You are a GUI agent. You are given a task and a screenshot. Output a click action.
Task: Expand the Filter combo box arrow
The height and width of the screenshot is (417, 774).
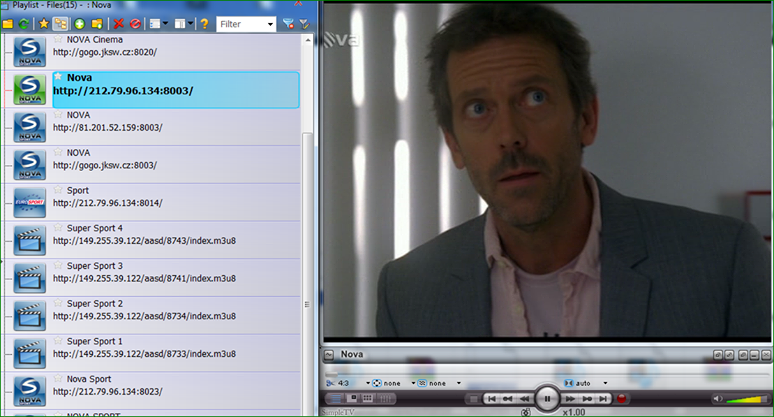(x=270, y=24)
